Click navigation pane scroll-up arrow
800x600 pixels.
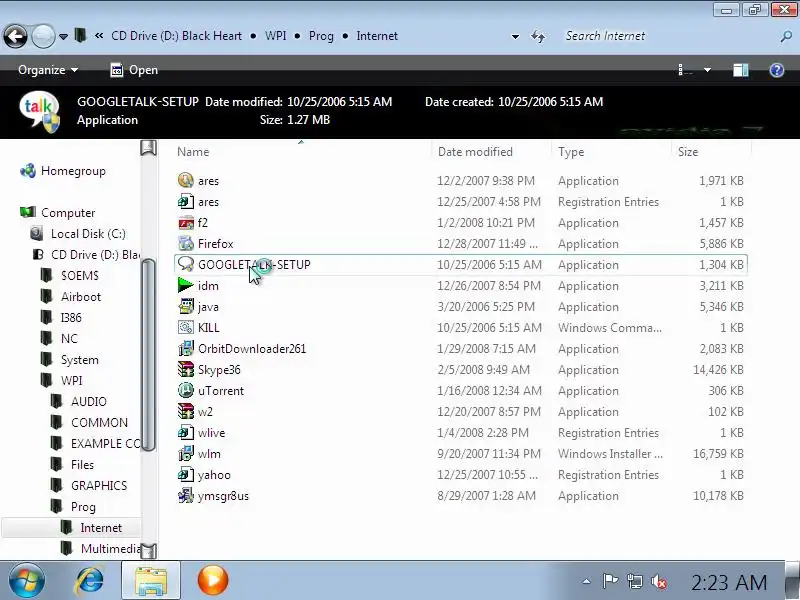[x=148, y=148]
